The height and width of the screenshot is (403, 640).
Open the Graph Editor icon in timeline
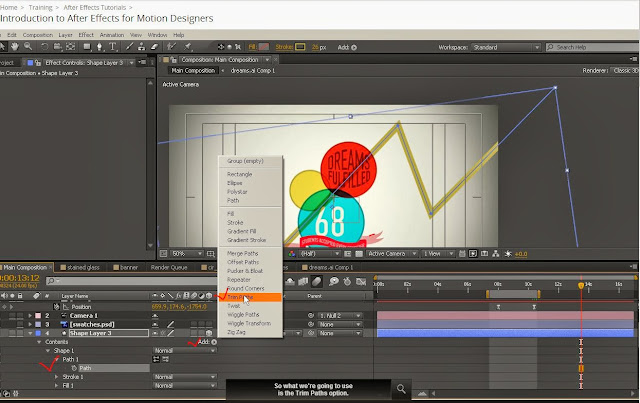361,281
